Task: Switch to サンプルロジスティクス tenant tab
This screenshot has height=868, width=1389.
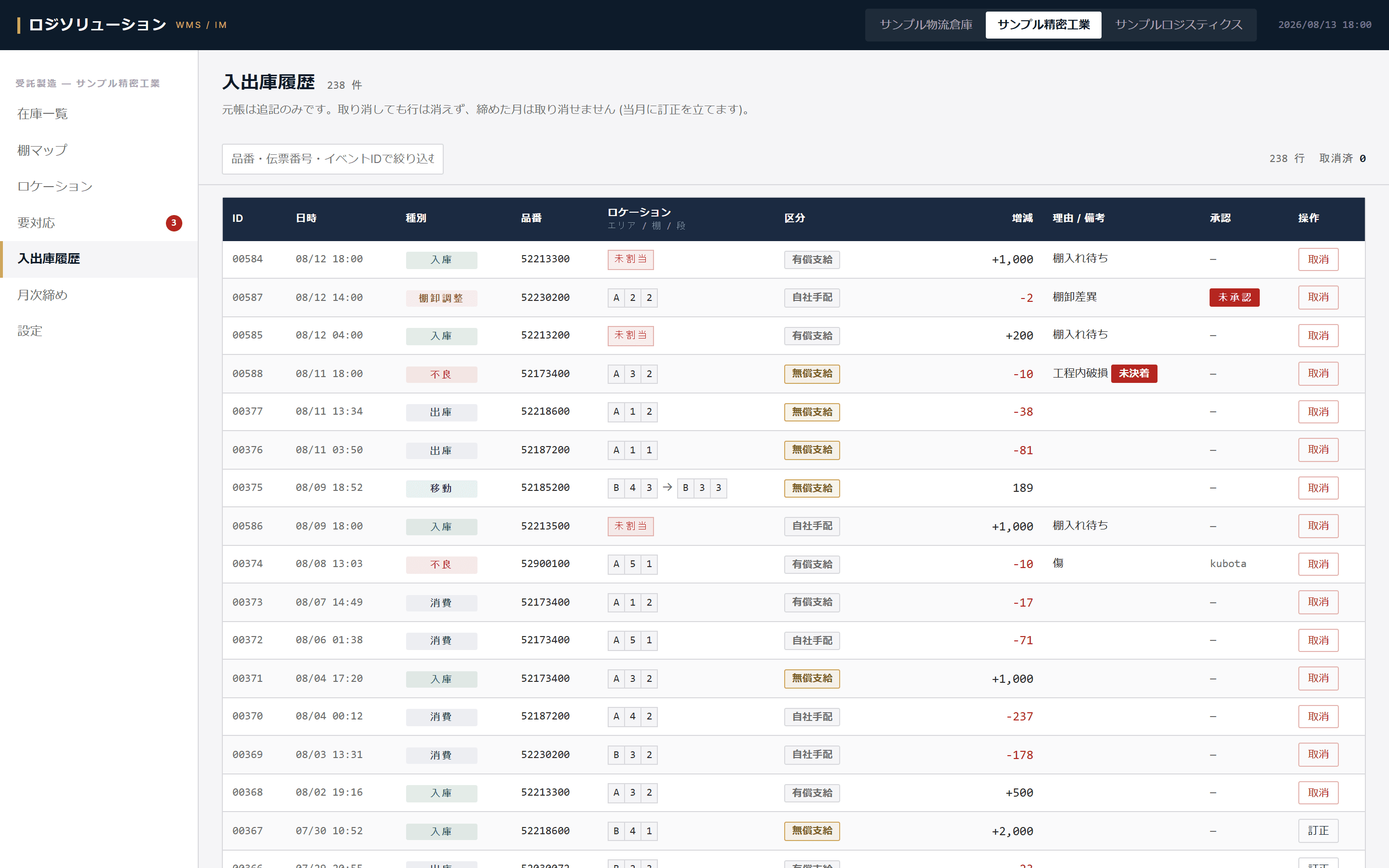Action: click(x=1178, y=25)
